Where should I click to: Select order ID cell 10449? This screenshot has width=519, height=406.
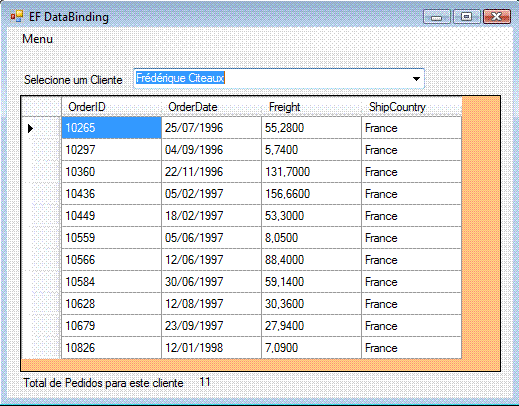pyautogui.click(x=111, y=216)
